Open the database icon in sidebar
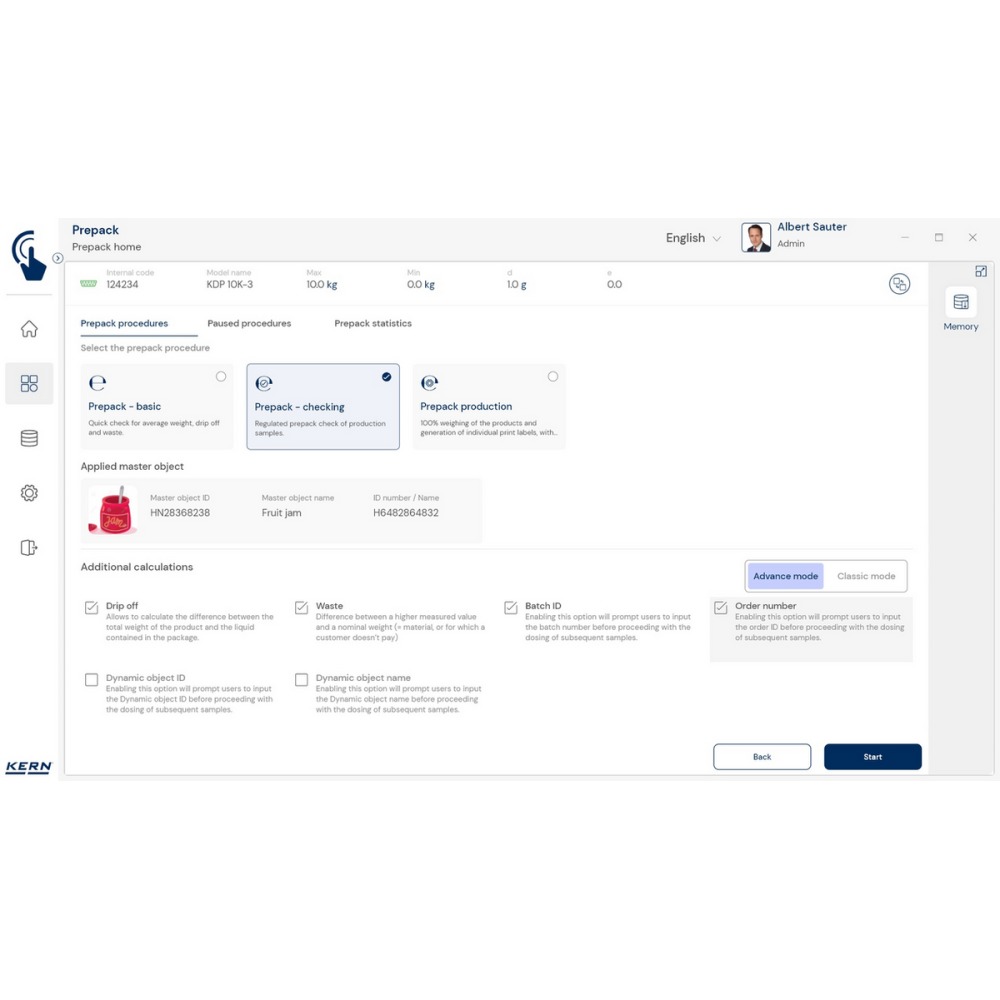This screenshot has width=1000, height=1000. [x=29, y=438]
